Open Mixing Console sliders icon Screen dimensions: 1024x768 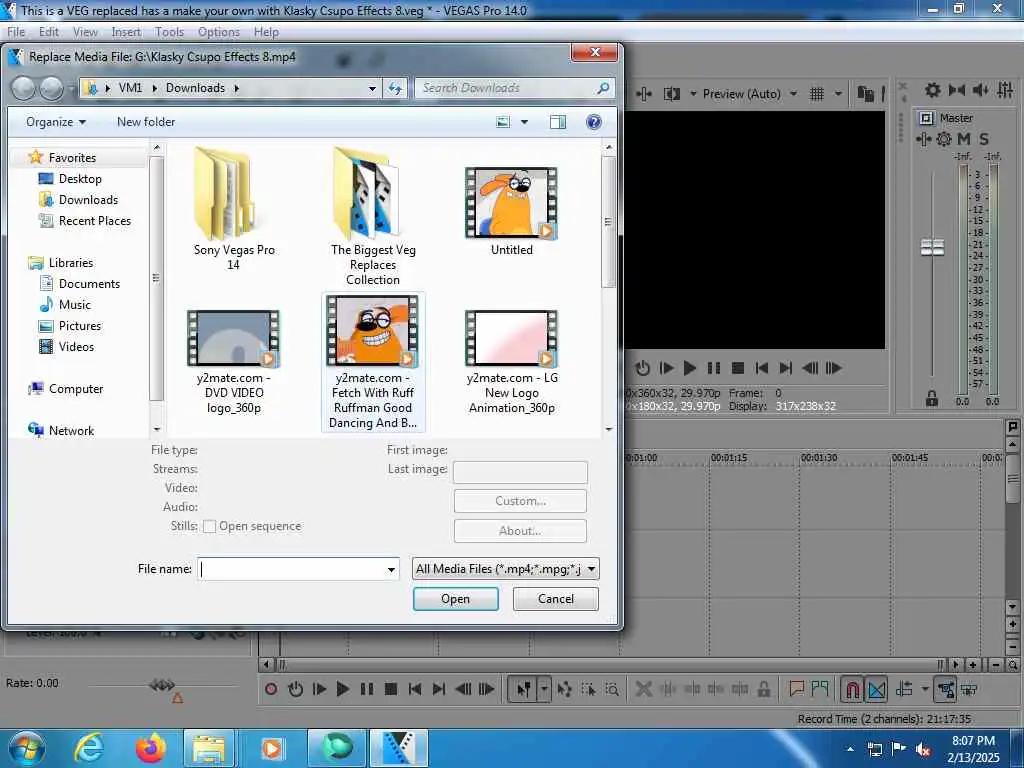tap(1006, 90)
